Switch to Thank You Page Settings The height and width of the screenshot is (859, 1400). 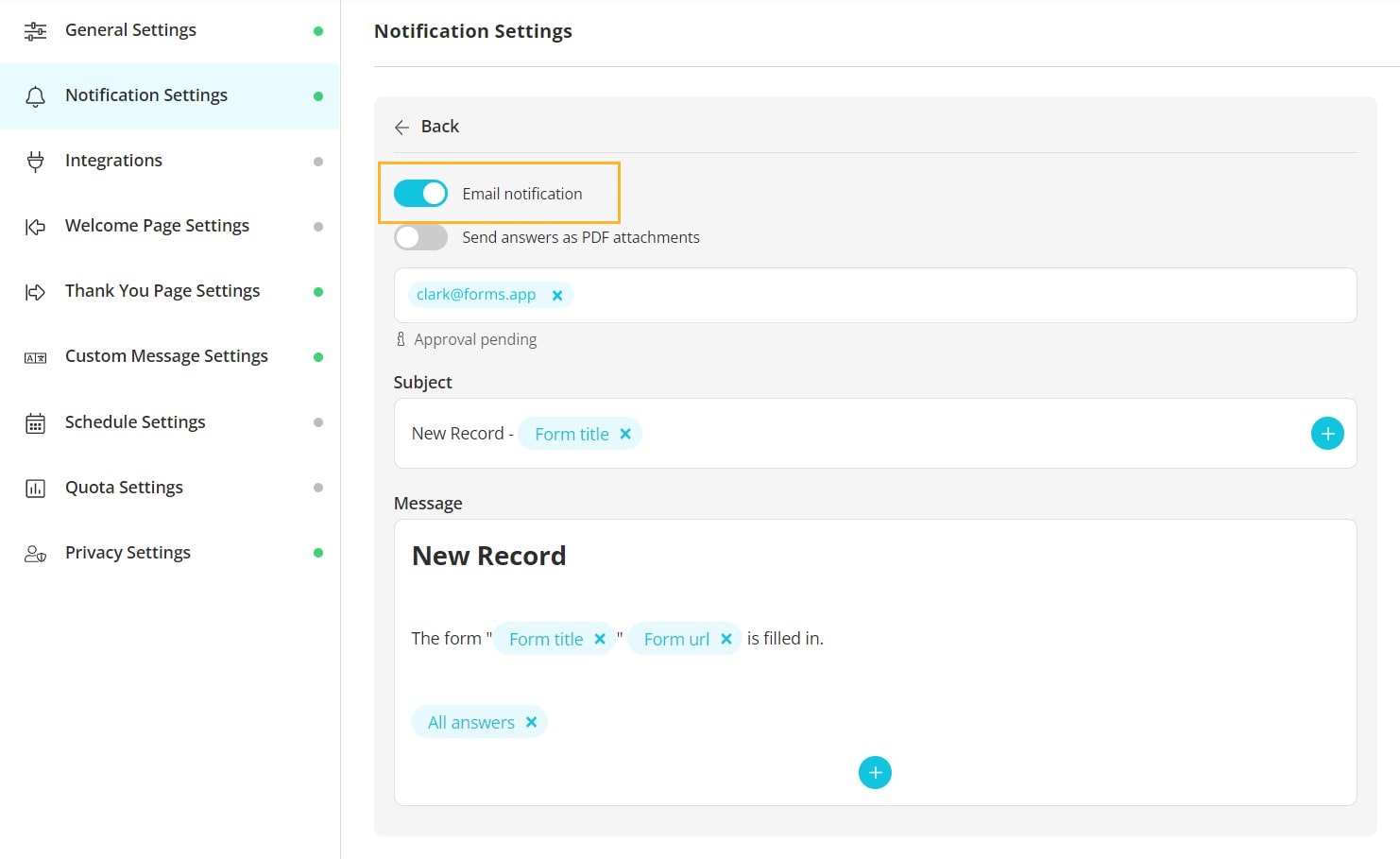pos(162,291)
